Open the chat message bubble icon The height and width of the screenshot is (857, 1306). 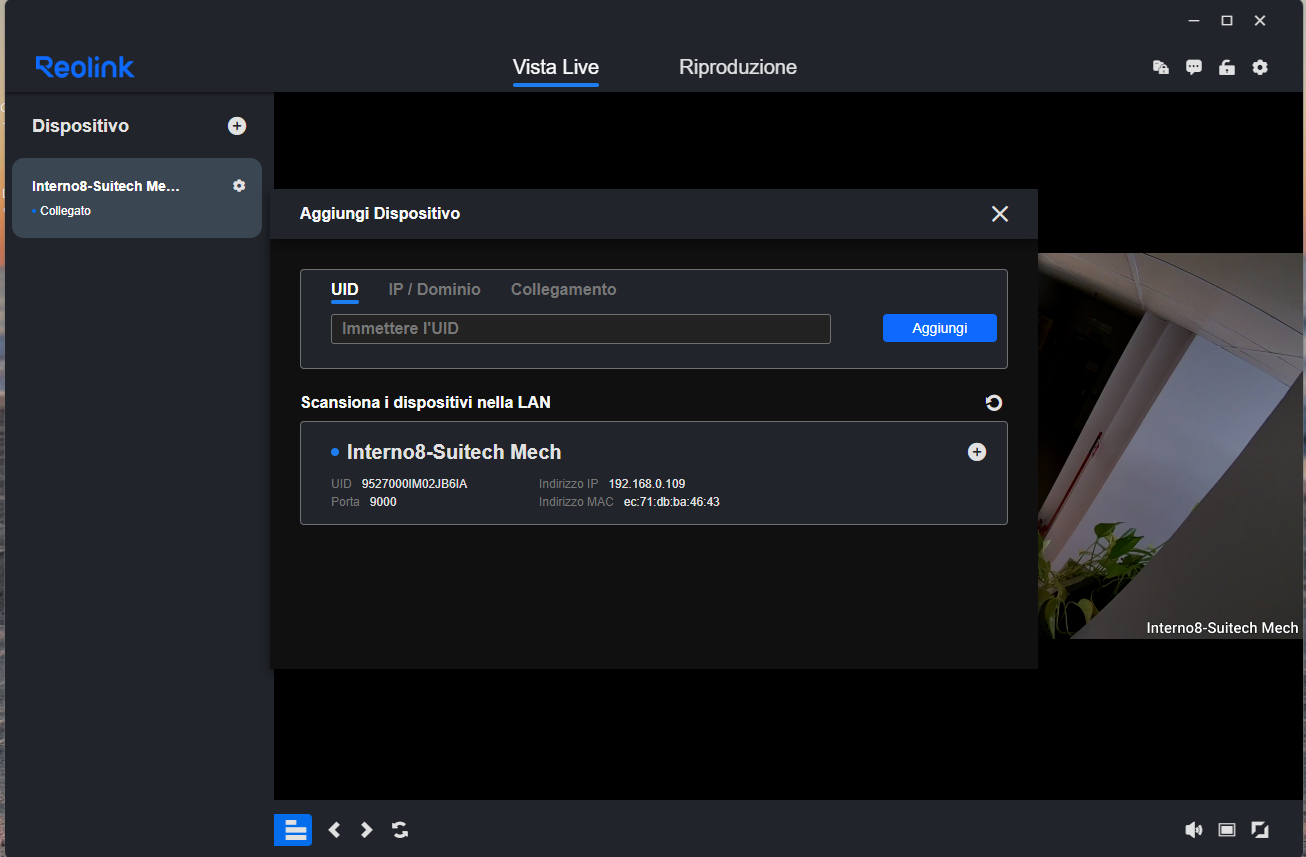(x=1193, y=68)
